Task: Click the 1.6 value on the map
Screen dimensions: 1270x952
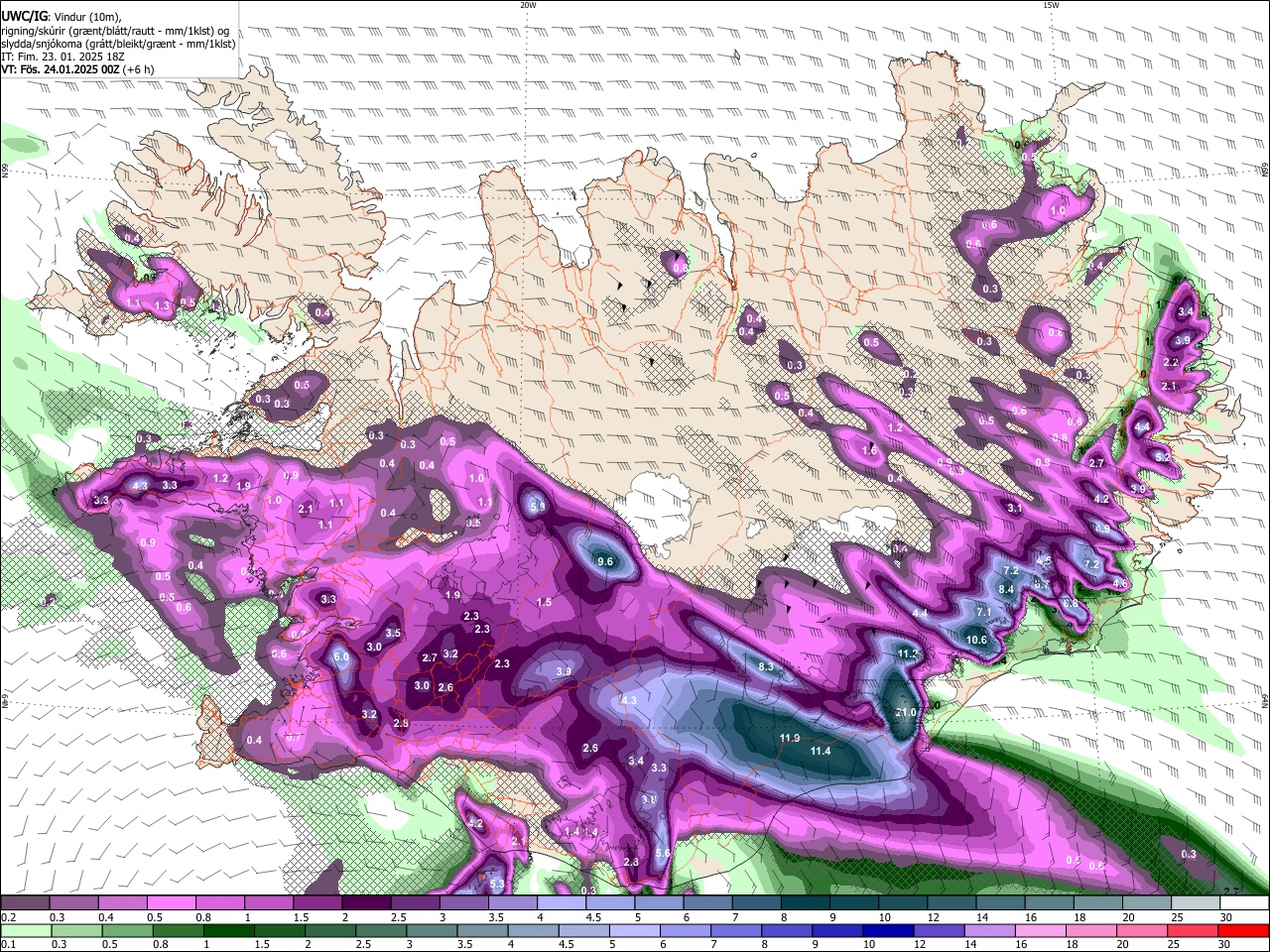Action: tap(869, 450)
